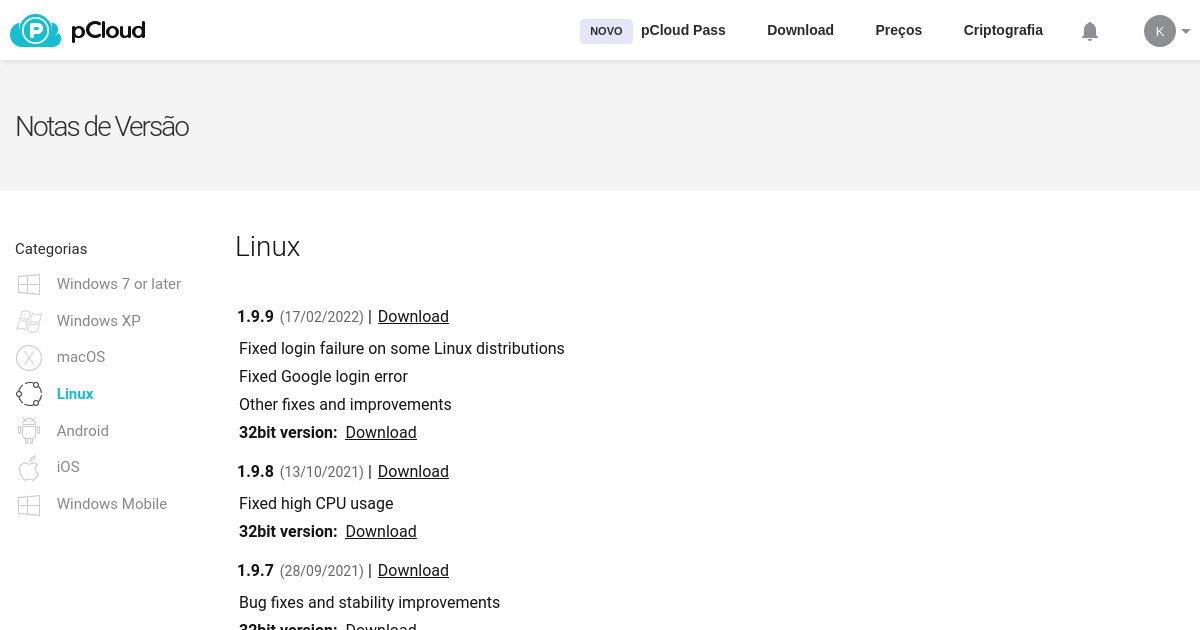Viewport: 1200px width, 630px height.
Task: Click the Windows Mobile icon
Action: (29, 504)
